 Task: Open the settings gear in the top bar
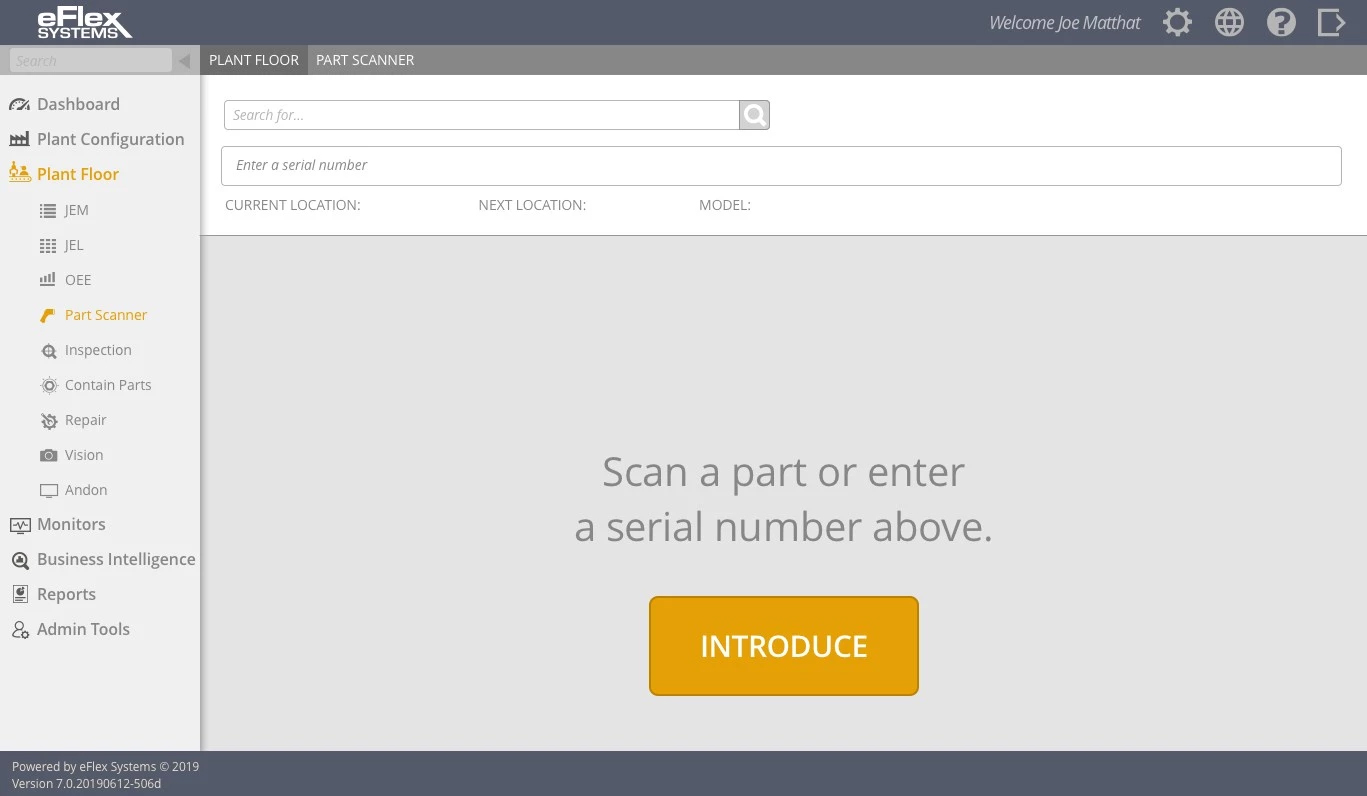tap(1177, 22)
